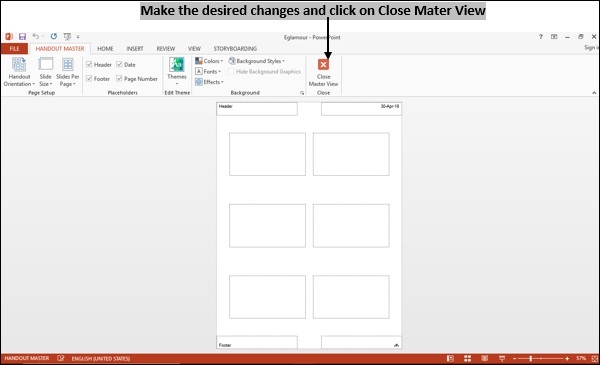Open the REVIEW tab

click(166, 49)
